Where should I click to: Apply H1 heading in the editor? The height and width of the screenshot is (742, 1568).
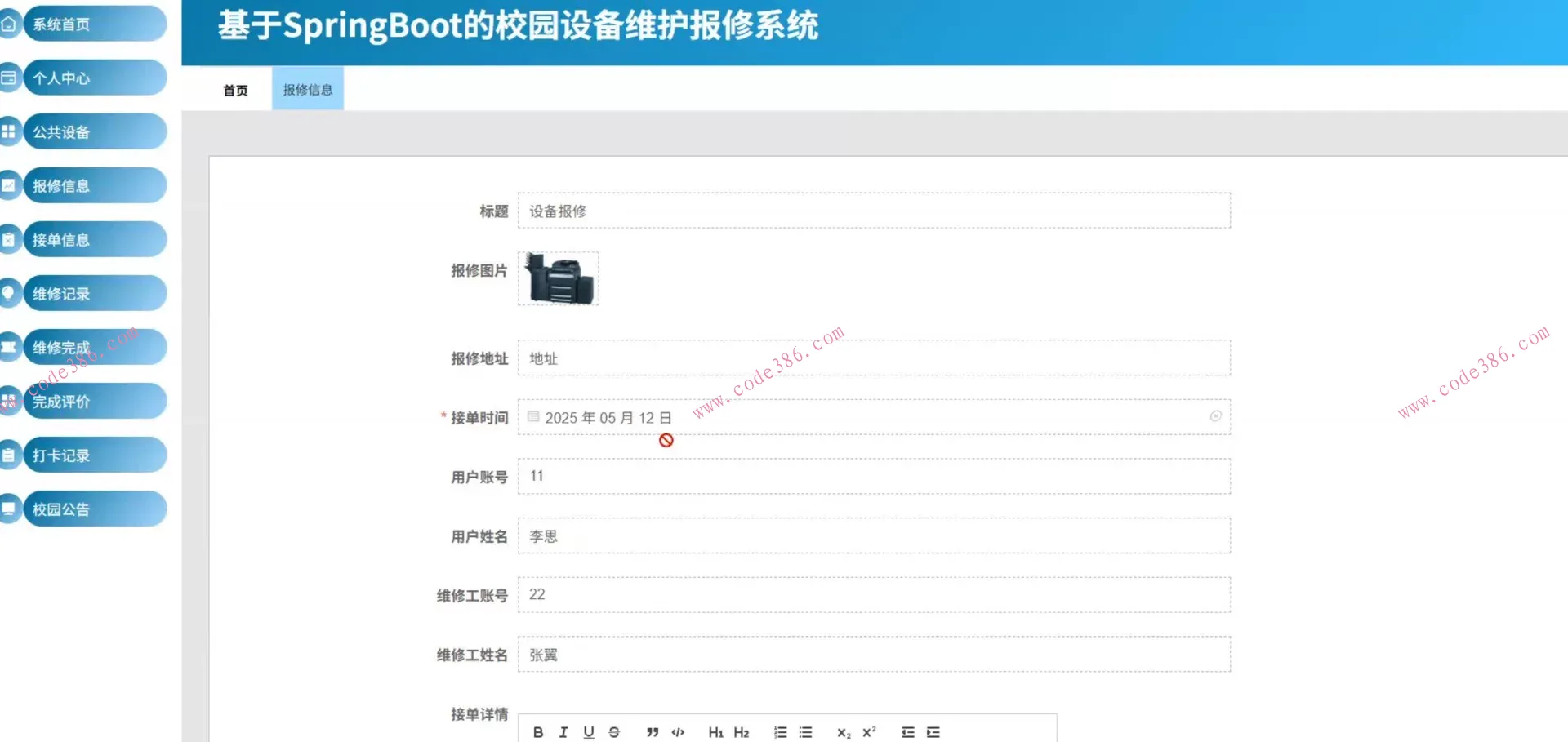coord(715,732)
